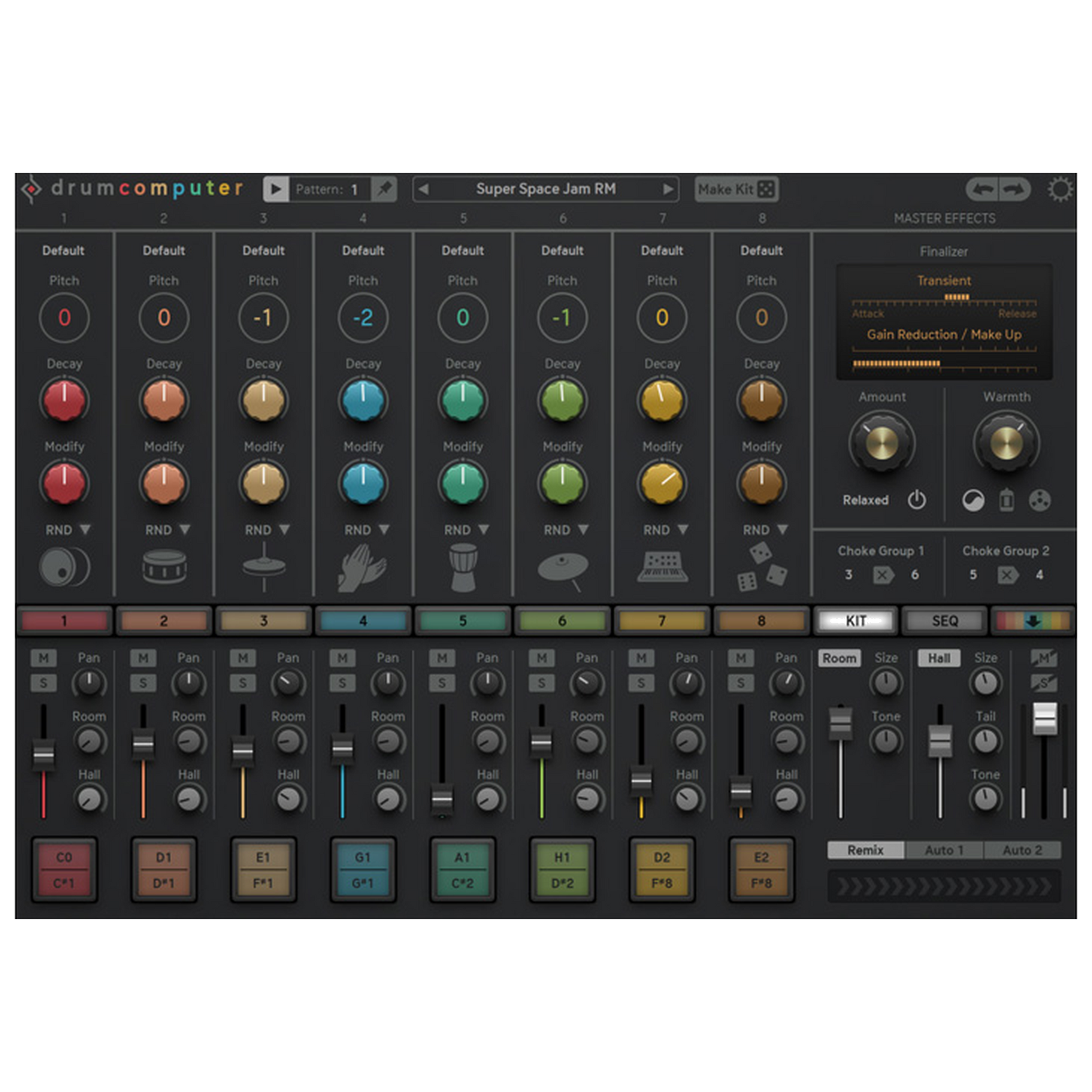Click the Choke Group 1 clear icon
Screen dimensions: 1092x1092
(x=883, y=575)
